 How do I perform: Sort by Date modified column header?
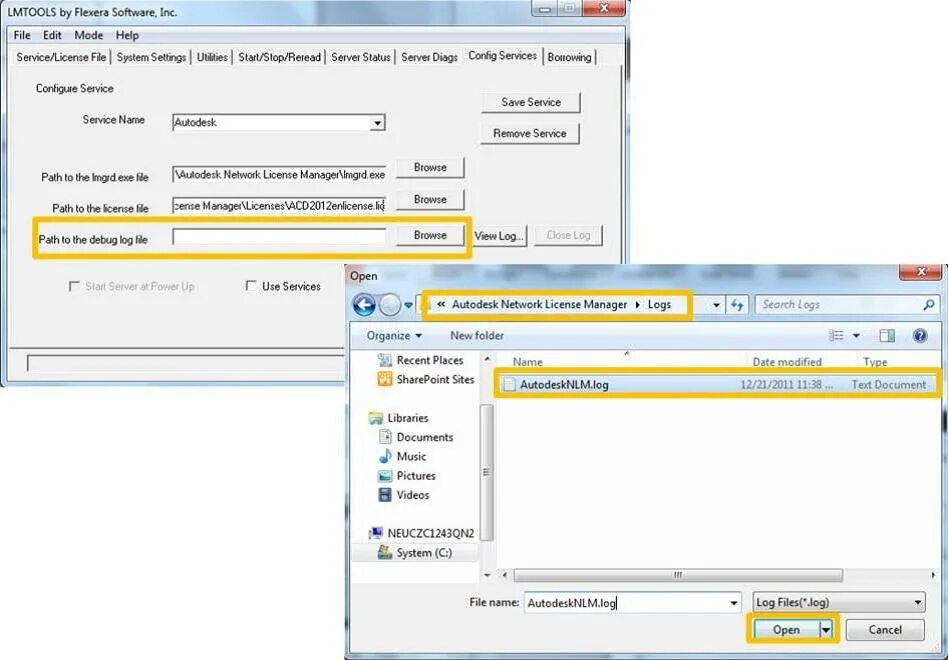click(x=787, y=362)
